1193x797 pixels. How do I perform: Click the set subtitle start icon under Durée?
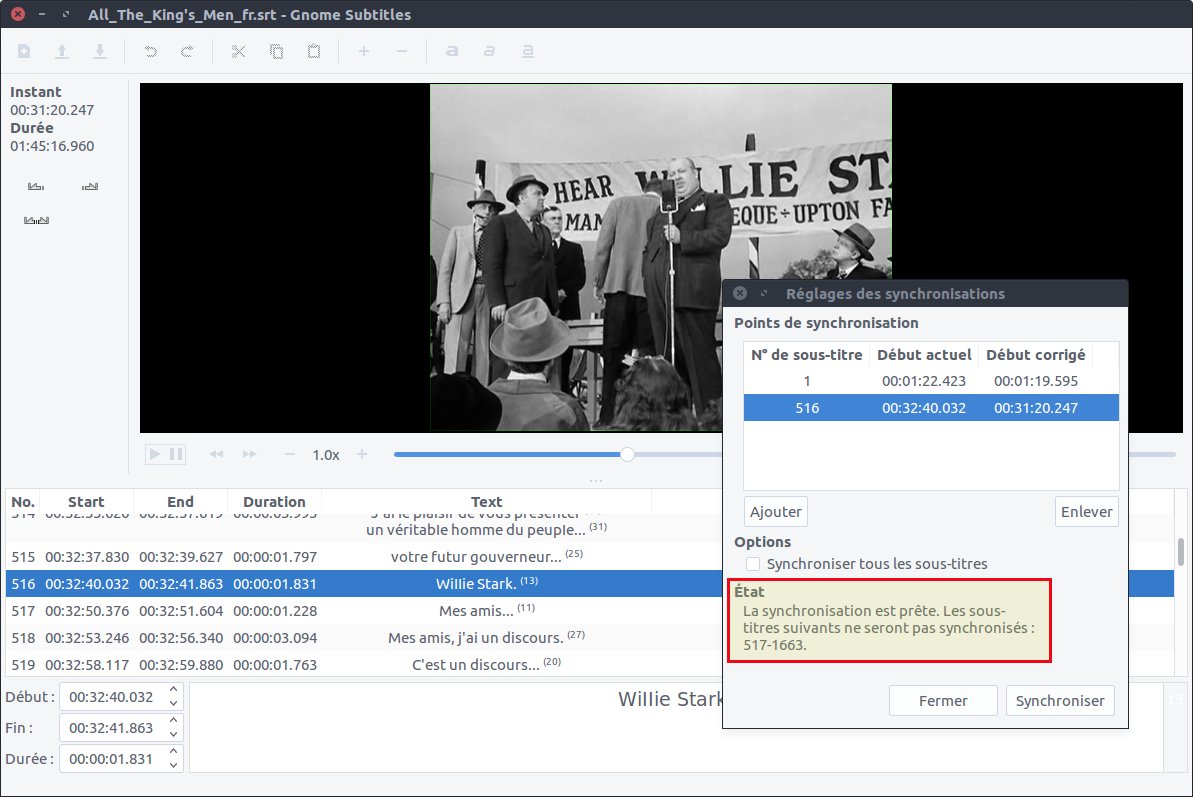(x=36, y=186)
